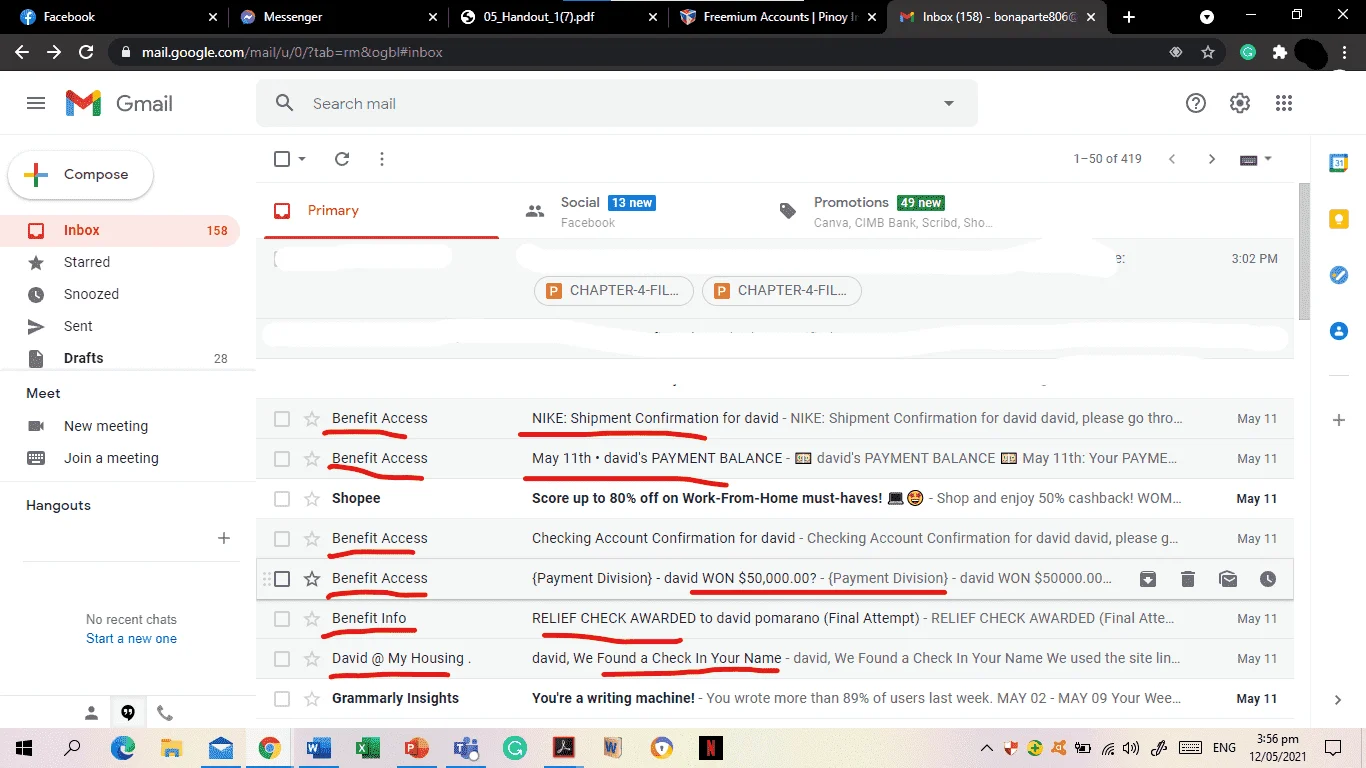Reload the browser page
Screen dimensions: 1366x768
click(x=86, y=52)
